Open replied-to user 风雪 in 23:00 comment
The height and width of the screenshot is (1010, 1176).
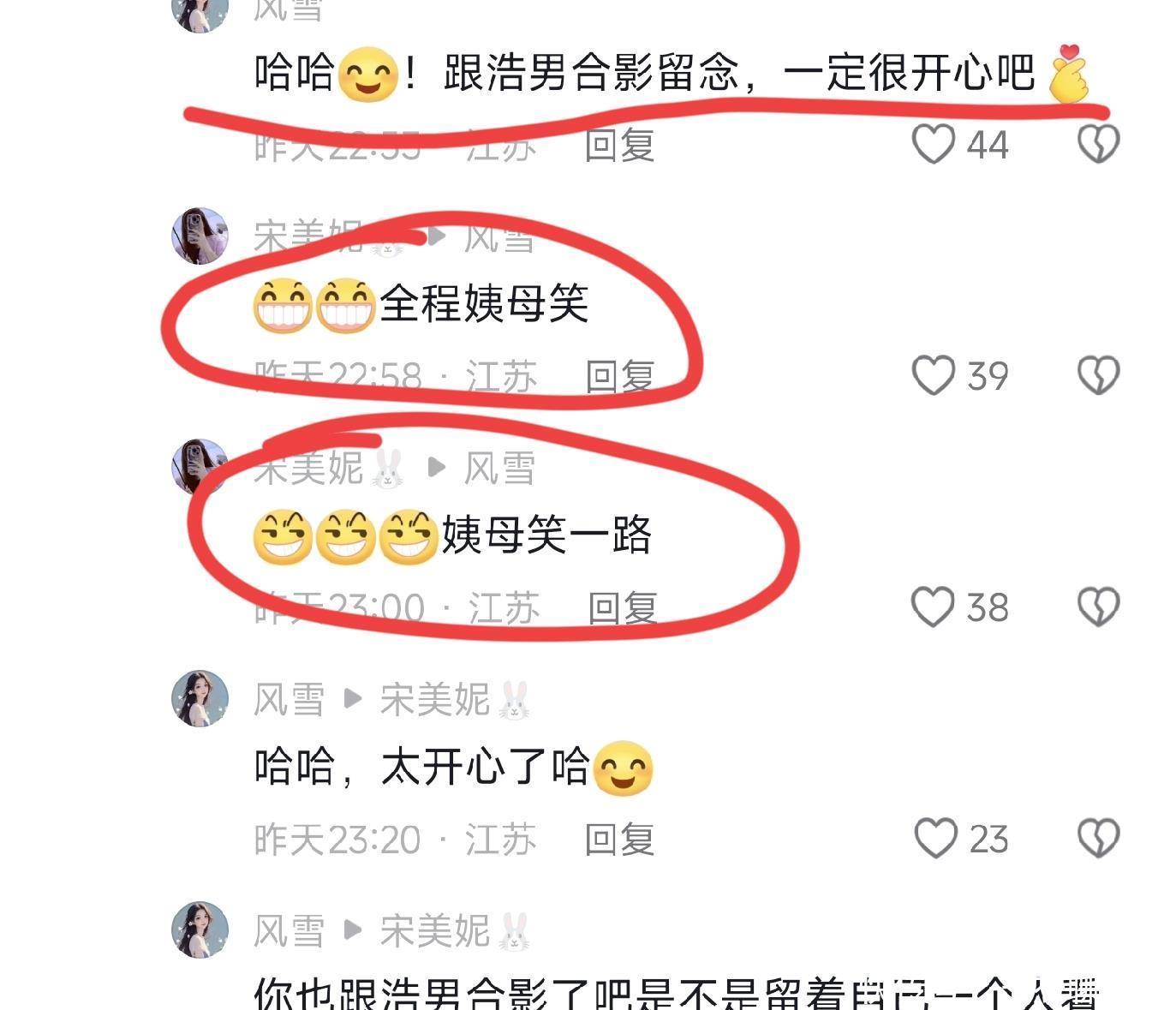[499, 469]
